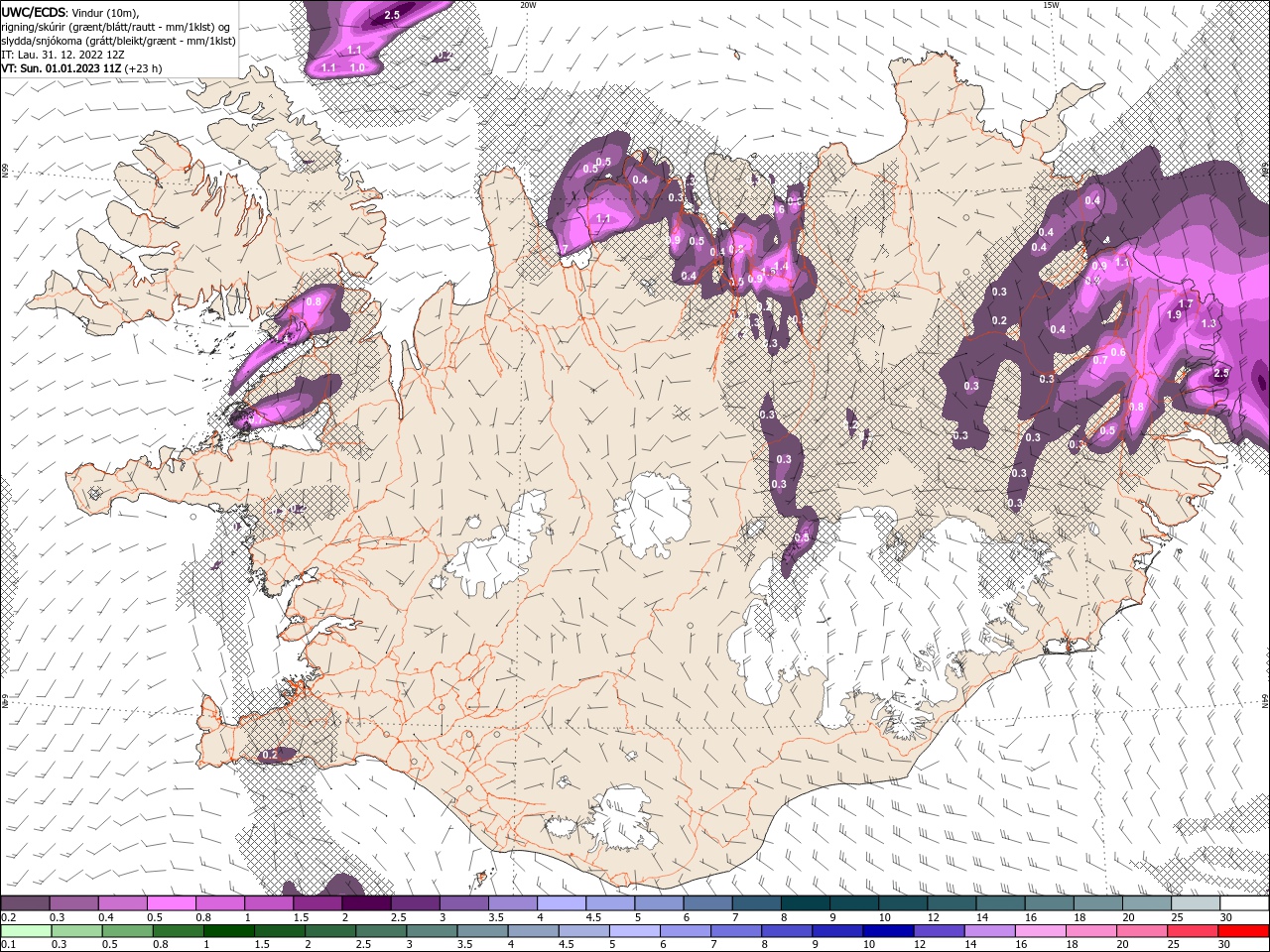1270x952 pixels.
Task: Click the white glacier near the south coast
Action: (620, 818)
